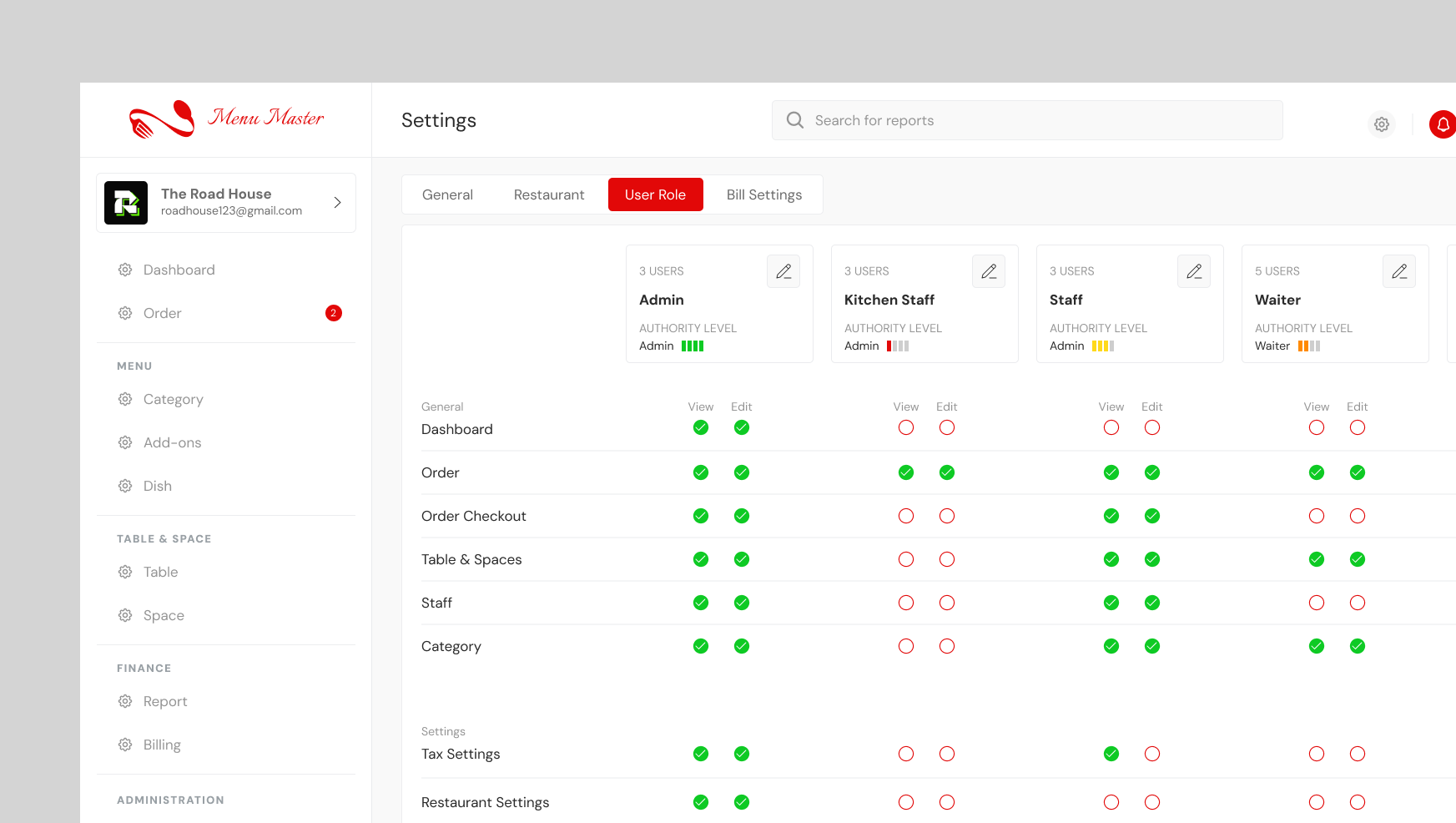Edit the Kitchen Staff role card
This screenshot has width=1456, height=823.
click(988, 271)
